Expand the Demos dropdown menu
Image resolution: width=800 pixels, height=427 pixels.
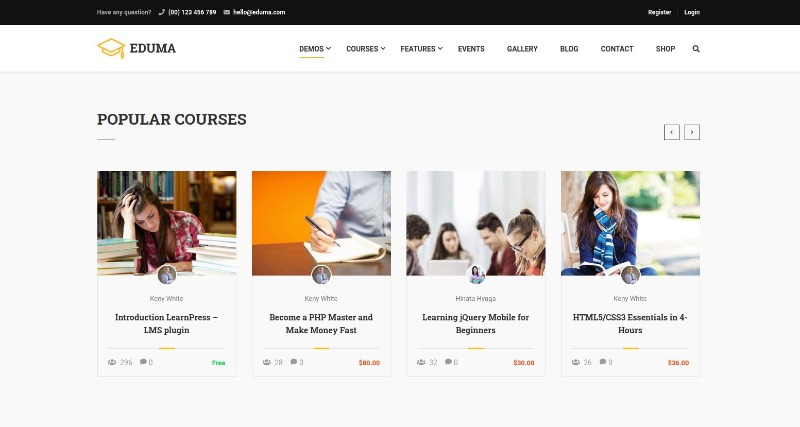pyautogui.click(x=315, y=49)
